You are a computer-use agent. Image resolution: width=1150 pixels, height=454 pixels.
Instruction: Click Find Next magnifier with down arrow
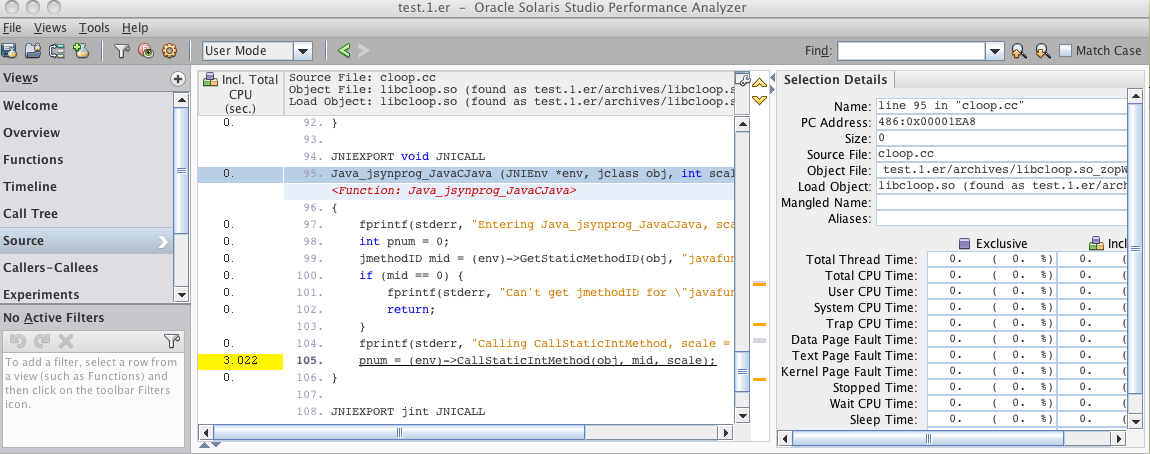(x=1042, y=51)
